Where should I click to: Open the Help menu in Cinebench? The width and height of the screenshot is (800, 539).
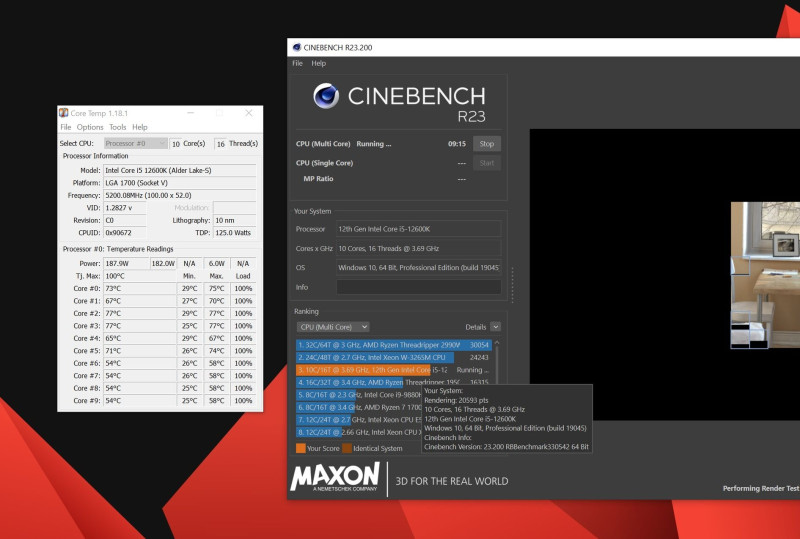pos(318,63)
